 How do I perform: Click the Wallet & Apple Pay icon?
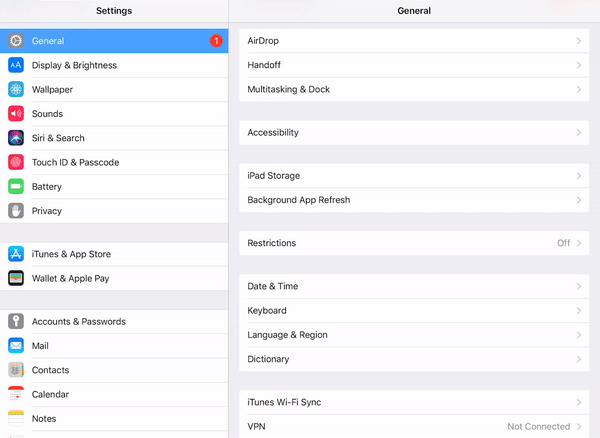(16, 278)
